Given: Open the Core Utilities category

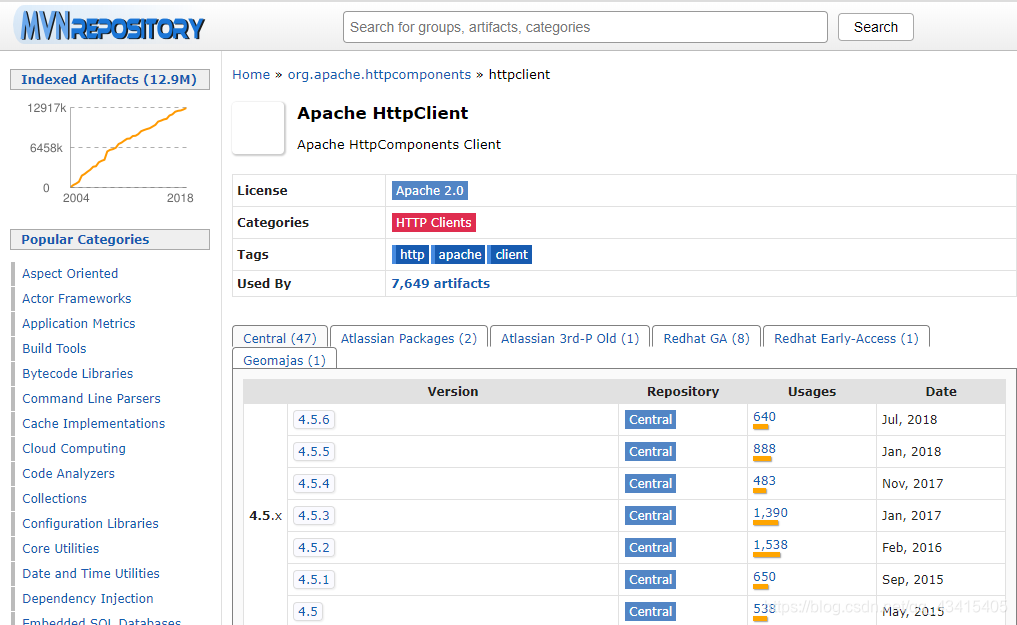Looking at the screenshot, I should pyautogui.click(x=60, y=548).
